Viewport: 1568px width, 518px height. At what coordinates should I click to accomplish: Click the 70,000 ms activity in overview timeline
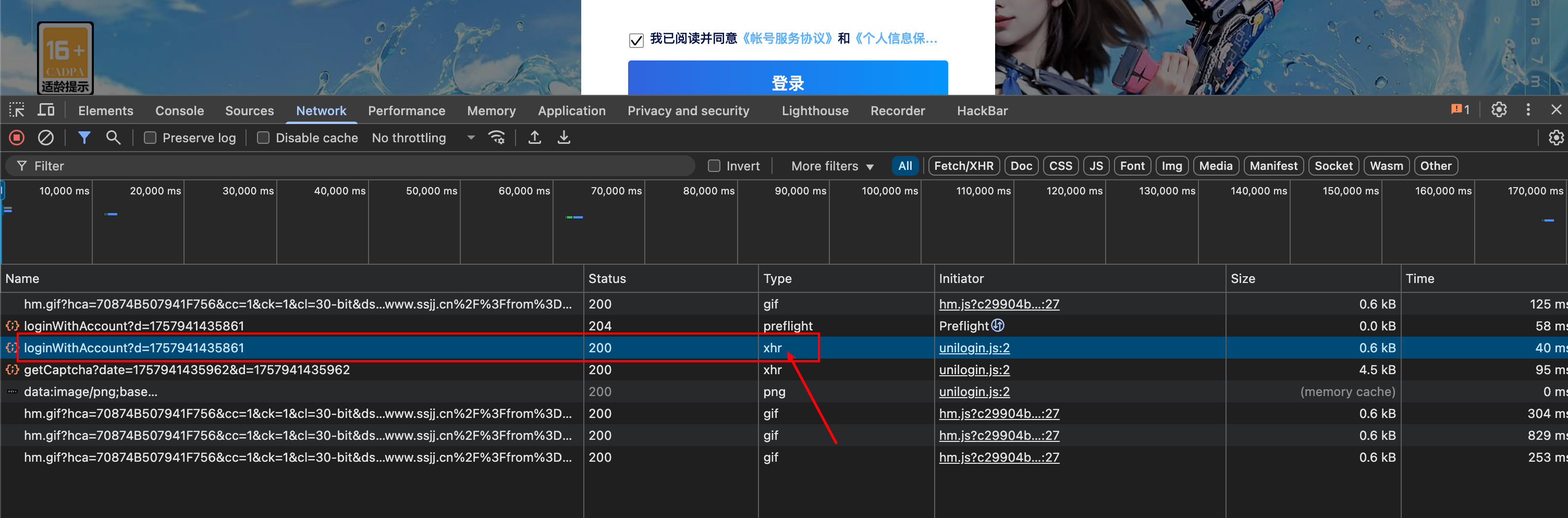pyautogui.click(x=574, y=217)
